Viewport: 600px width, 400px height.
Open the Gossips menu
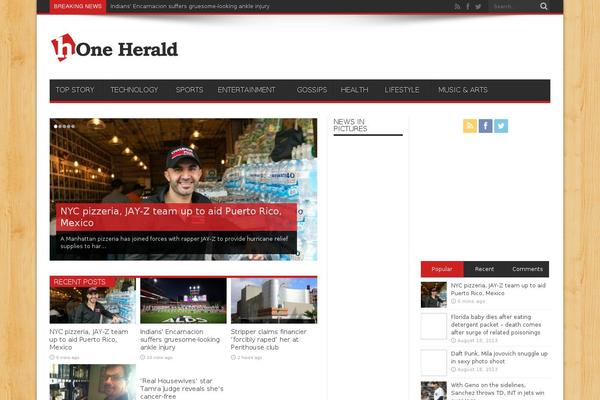pos(312,90)
